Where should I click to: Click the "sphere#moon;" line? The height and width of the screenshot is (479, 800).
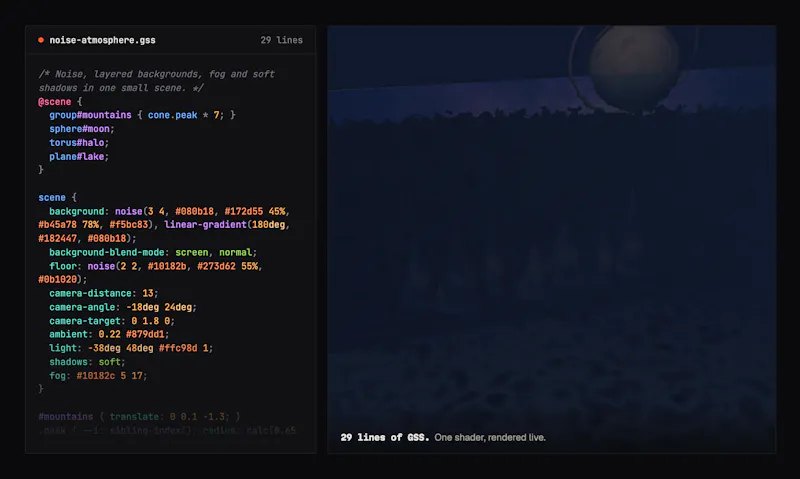pos(82,129)
